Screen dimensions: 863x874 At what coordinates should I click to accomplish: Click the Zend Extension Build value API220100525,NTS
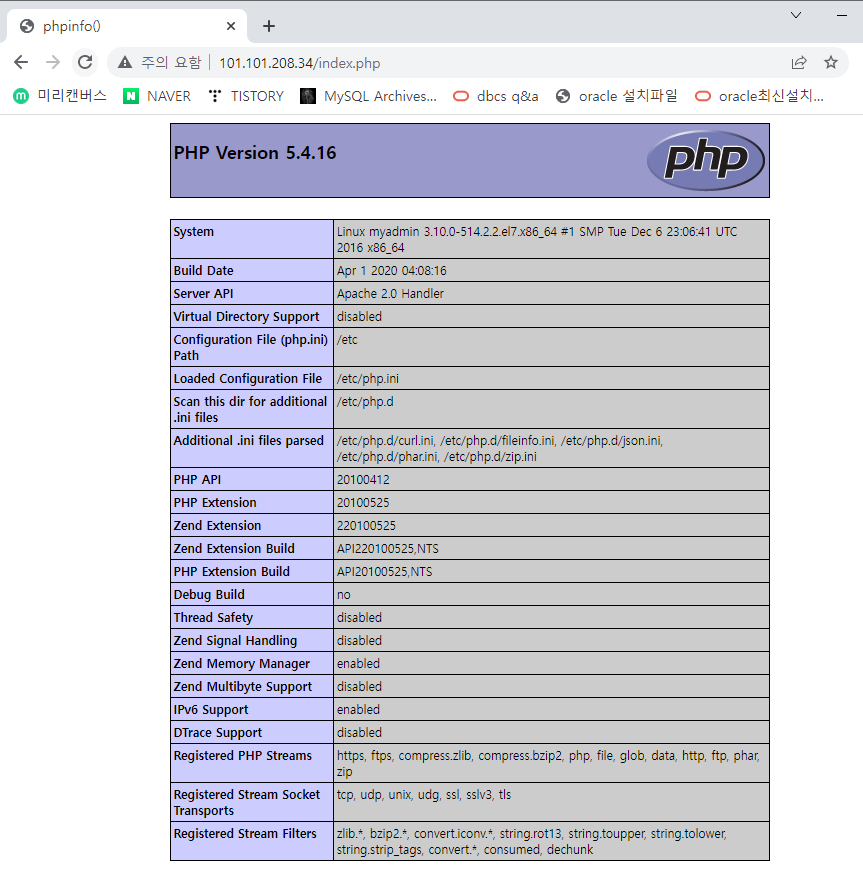387,549
